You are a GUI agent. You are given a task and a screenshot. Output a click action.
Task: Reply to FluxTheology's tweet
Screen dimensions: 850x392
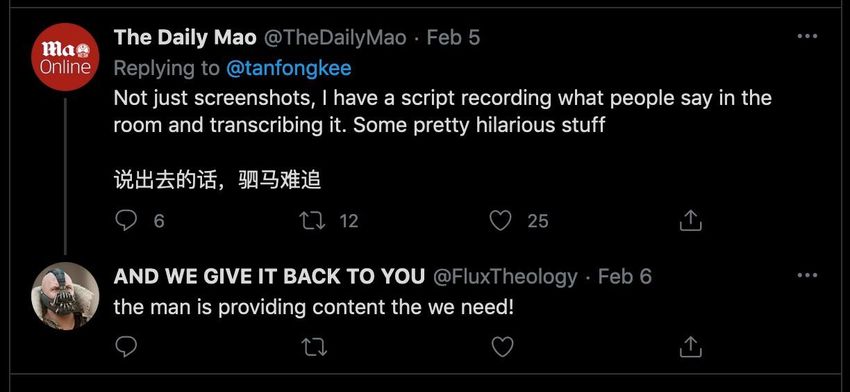coord(126,346)
